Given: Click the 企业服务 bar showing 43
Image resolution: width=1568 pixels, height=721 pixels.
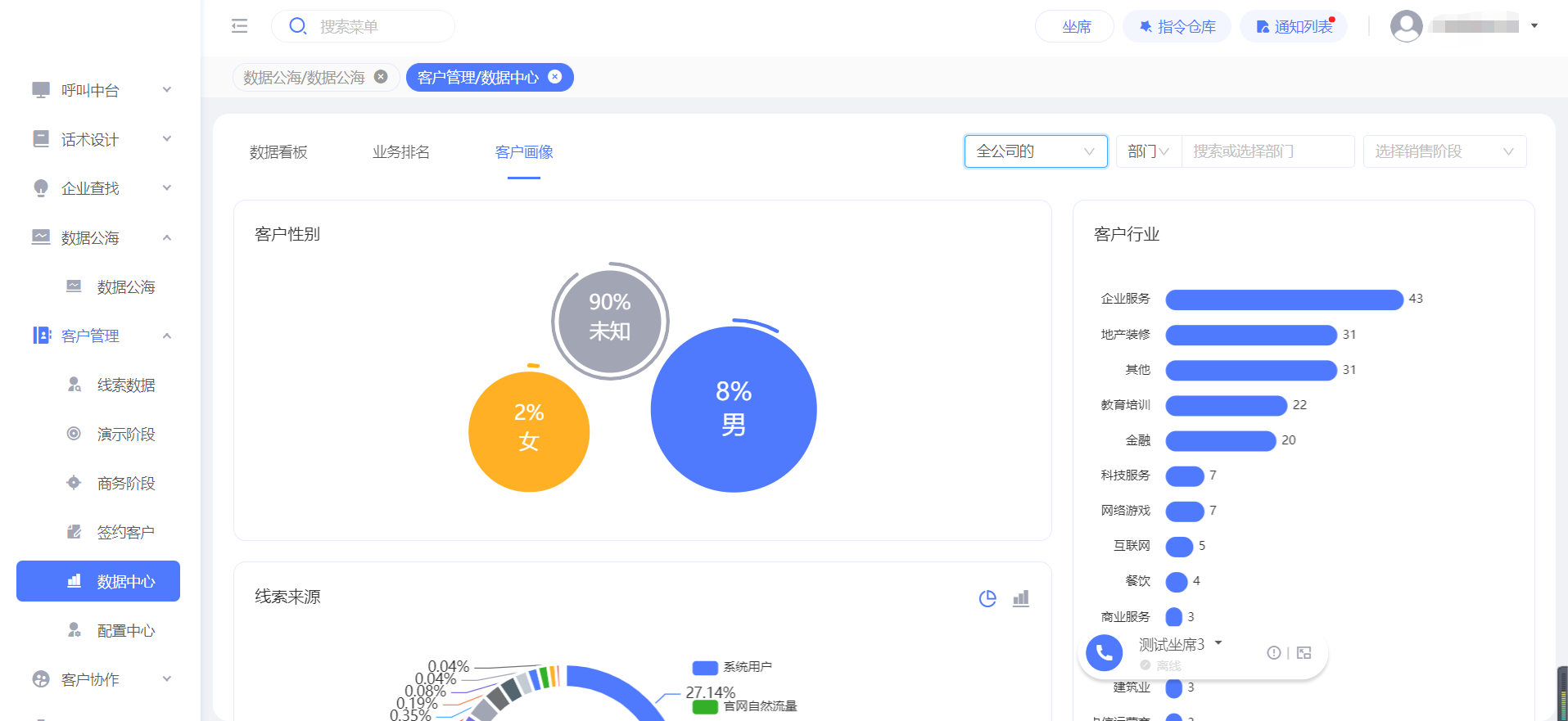Looking at the screenshot, I should coord(1284,300).
